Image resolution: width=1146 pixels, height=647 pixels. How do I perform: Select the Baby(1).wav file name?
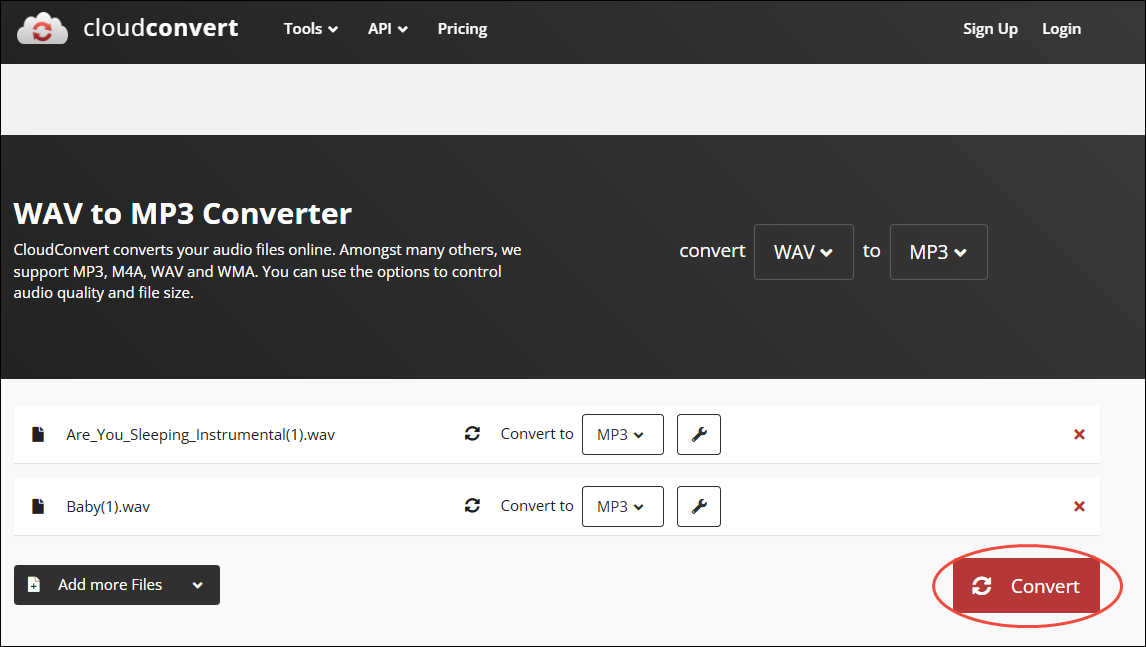108,506
